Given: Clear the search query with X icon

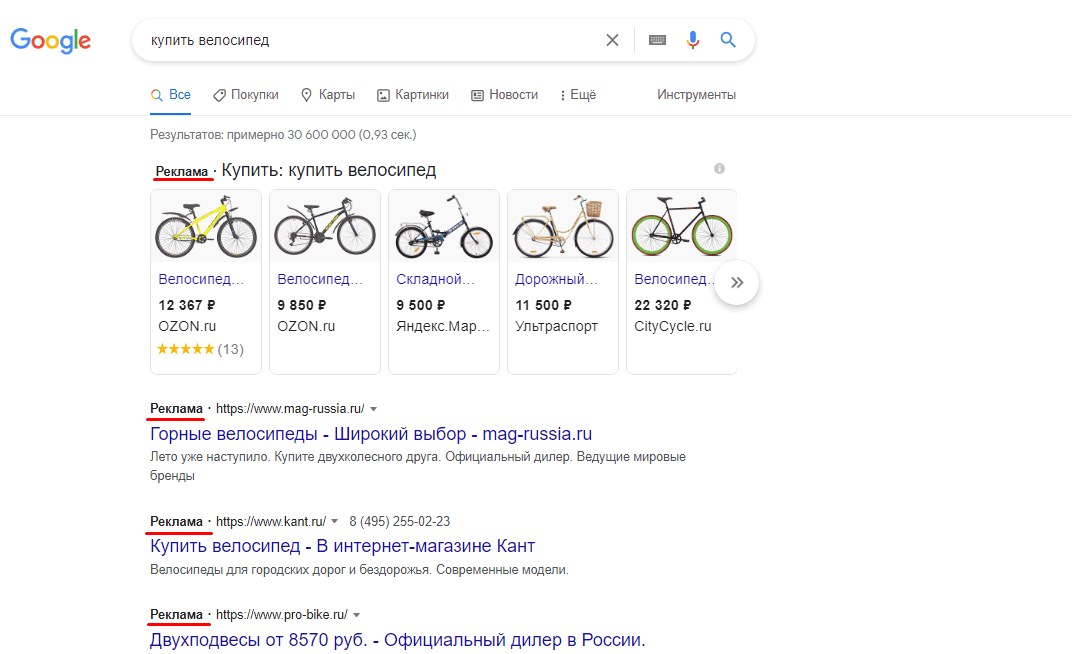Looking at the screenshot, I should [x=612, y=40].
